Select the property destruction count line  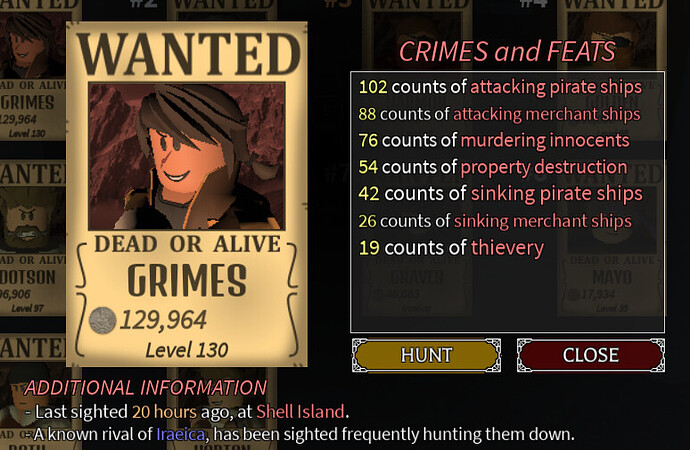493,167
